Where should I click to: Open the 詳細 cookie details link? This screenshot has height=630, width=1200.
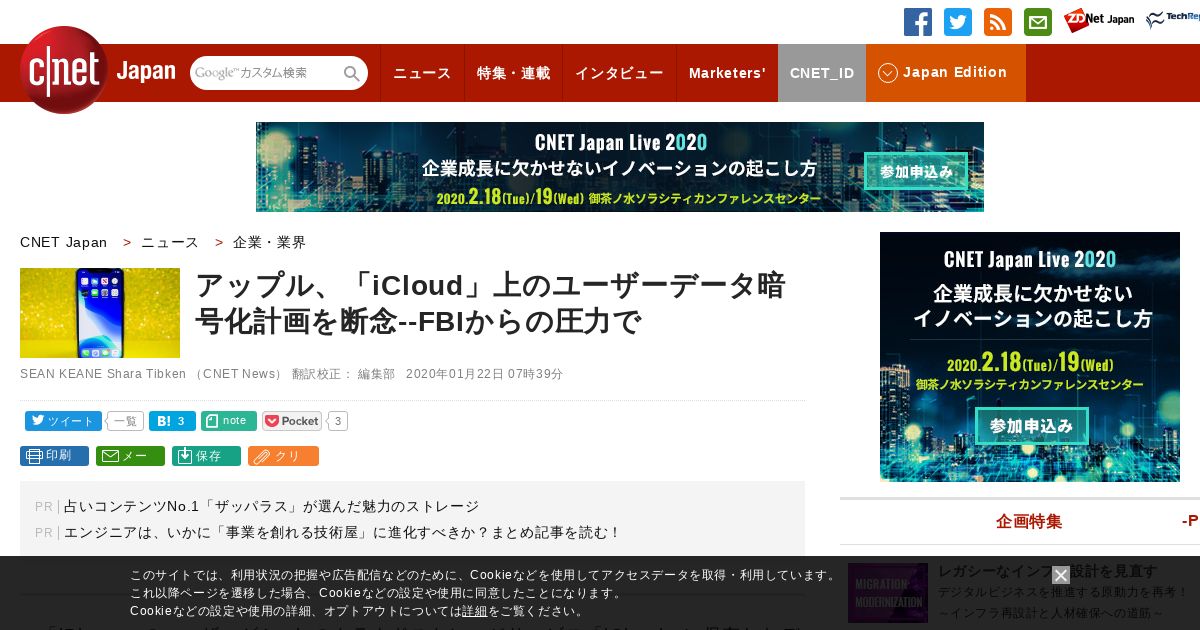pos(474,611)
